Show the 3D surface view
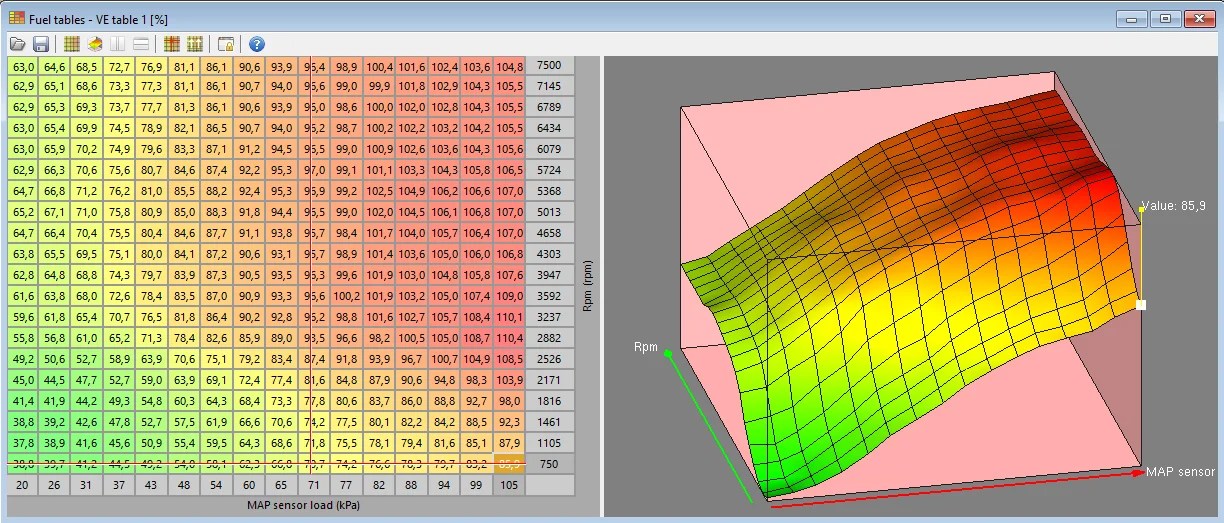 [95, 44]
